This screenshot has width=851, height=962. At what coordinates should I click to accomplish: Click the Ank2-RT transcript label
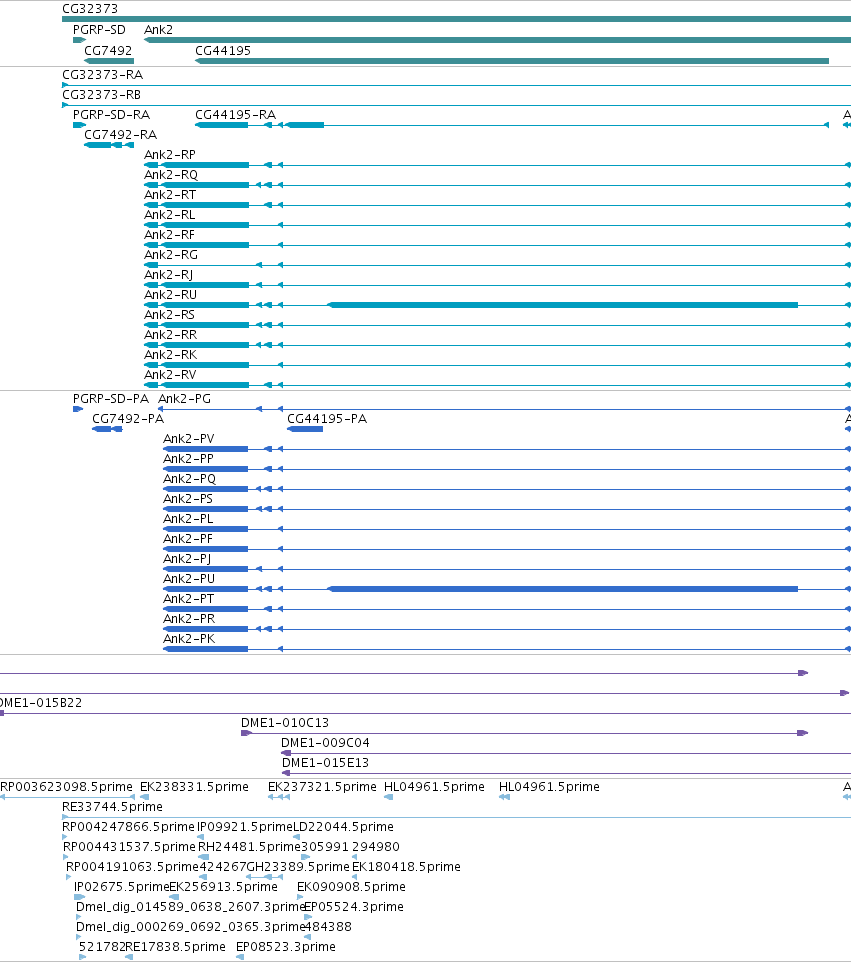pos(170,194)
